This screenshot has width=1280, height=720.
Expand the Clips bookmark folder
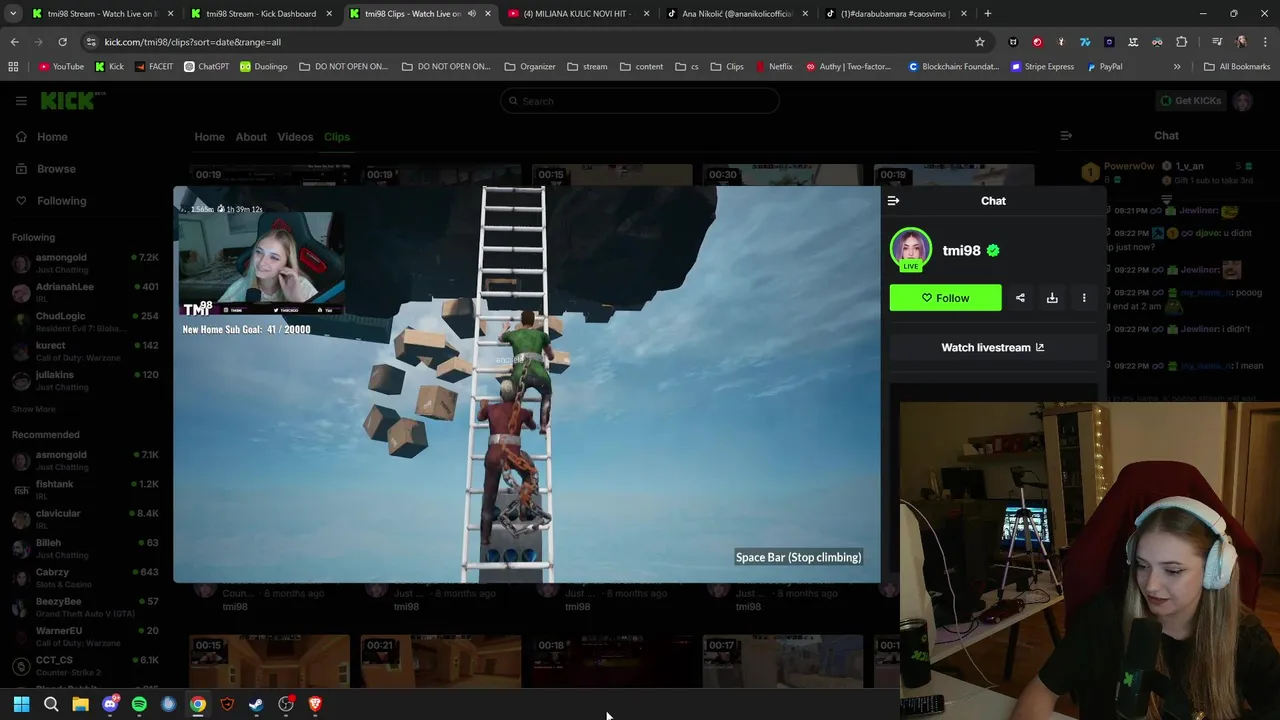click(x=727, y=67)
